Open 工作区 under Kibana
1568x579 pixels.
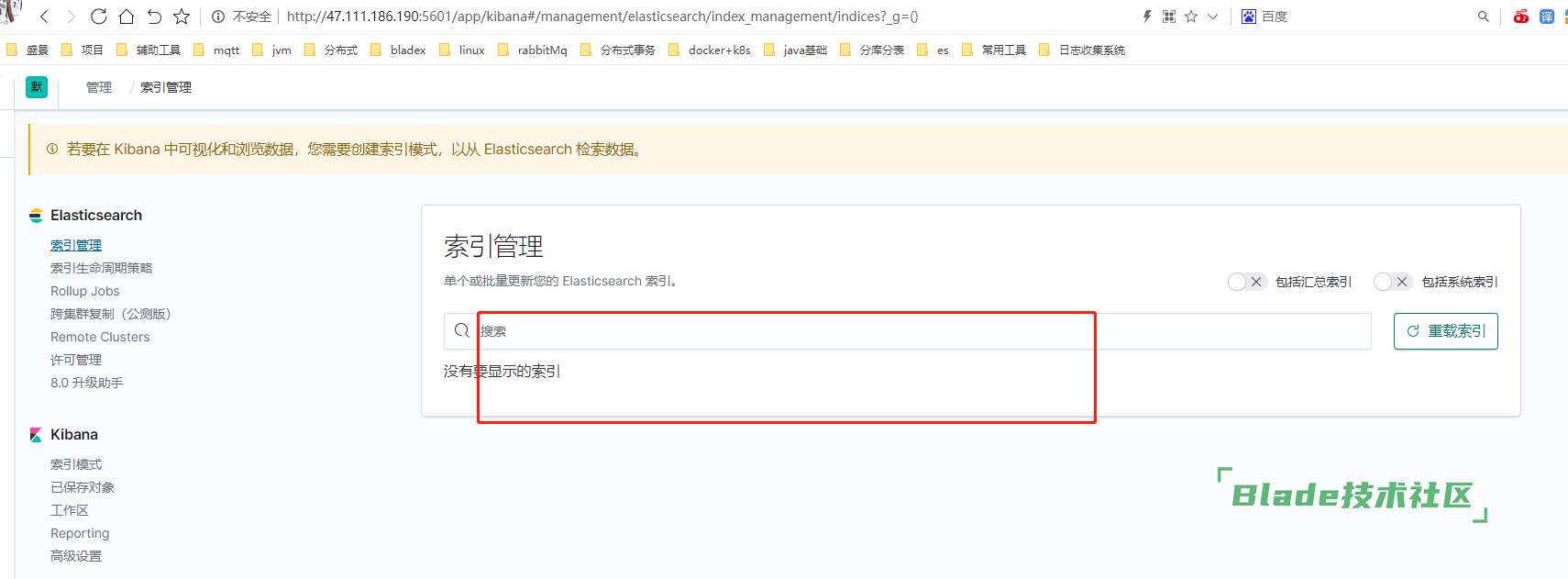(x=70, y=510)
